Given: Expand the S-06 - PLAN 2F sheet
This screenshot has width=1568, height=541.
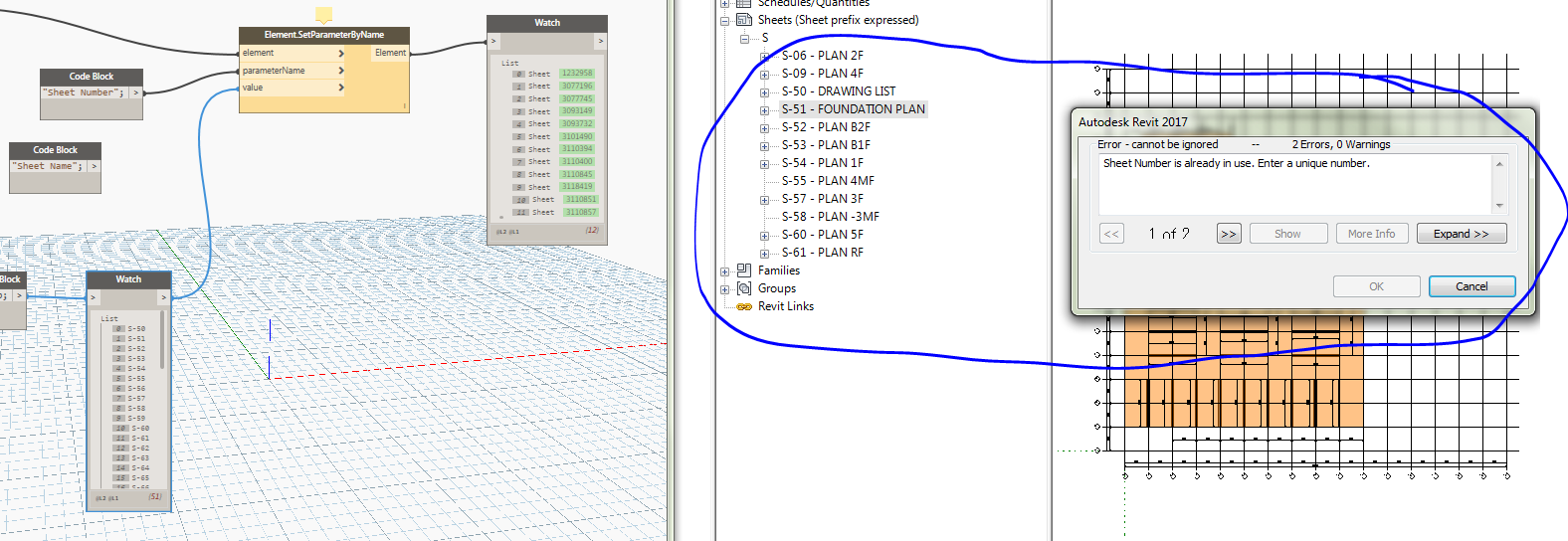Looking at the screenshot, I should [x=764, y=57].
